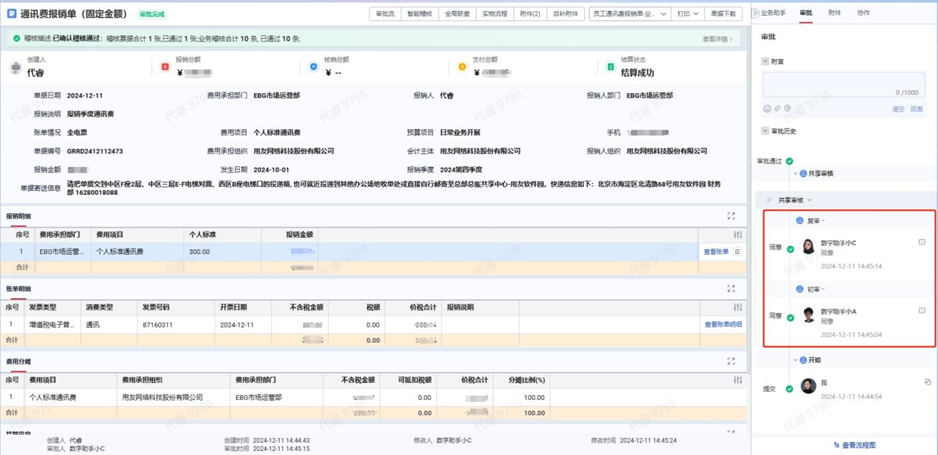Collapse the 附言 section toggle
938x455 pixels.
[765, 62]
